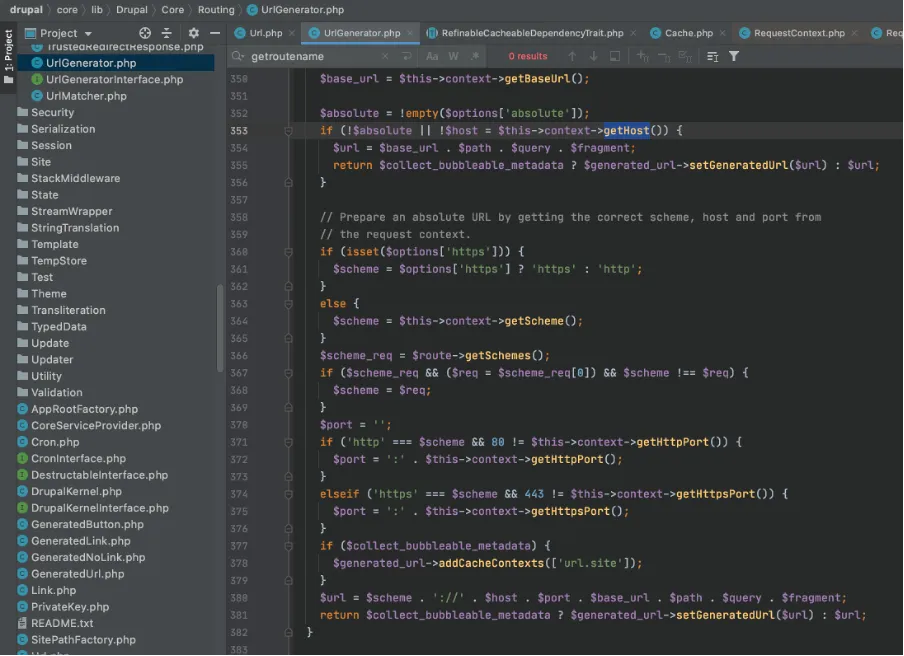Open search history via magnifier icon

(x=237, y=56)
